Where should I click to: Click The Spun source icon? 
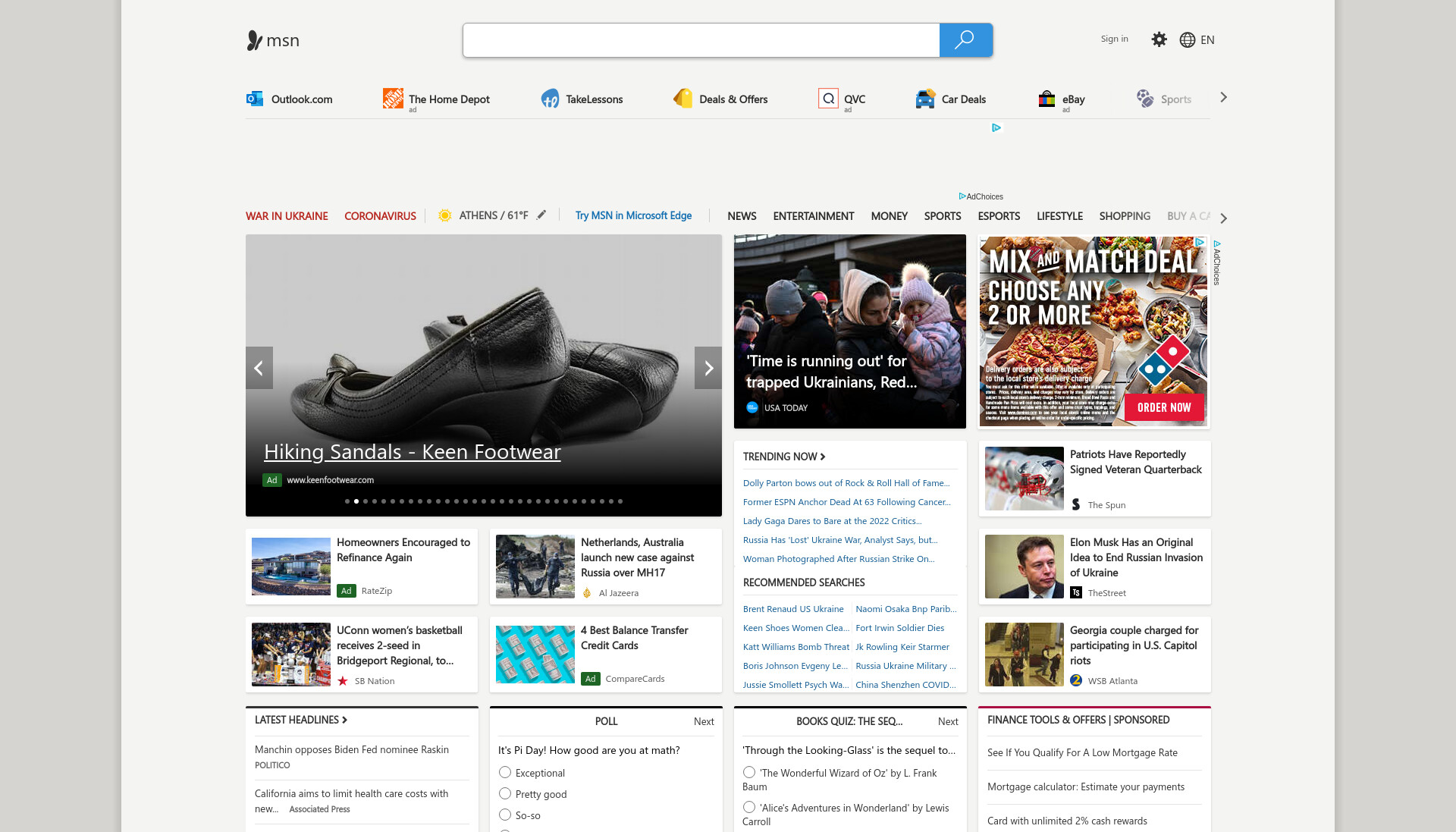(1076, 504)
